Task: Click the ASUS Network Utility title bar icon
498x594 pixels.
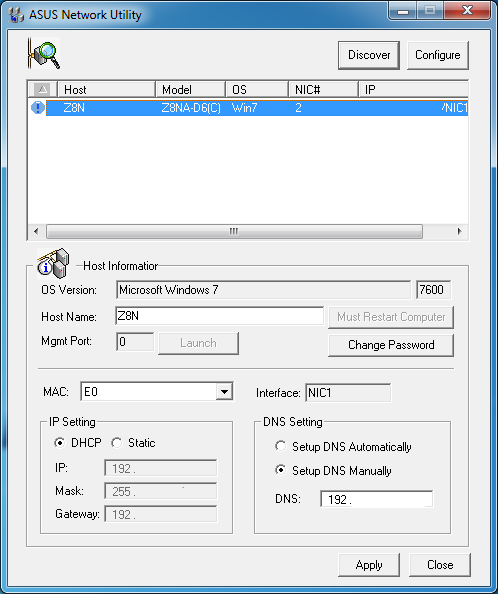Action: 16,15
